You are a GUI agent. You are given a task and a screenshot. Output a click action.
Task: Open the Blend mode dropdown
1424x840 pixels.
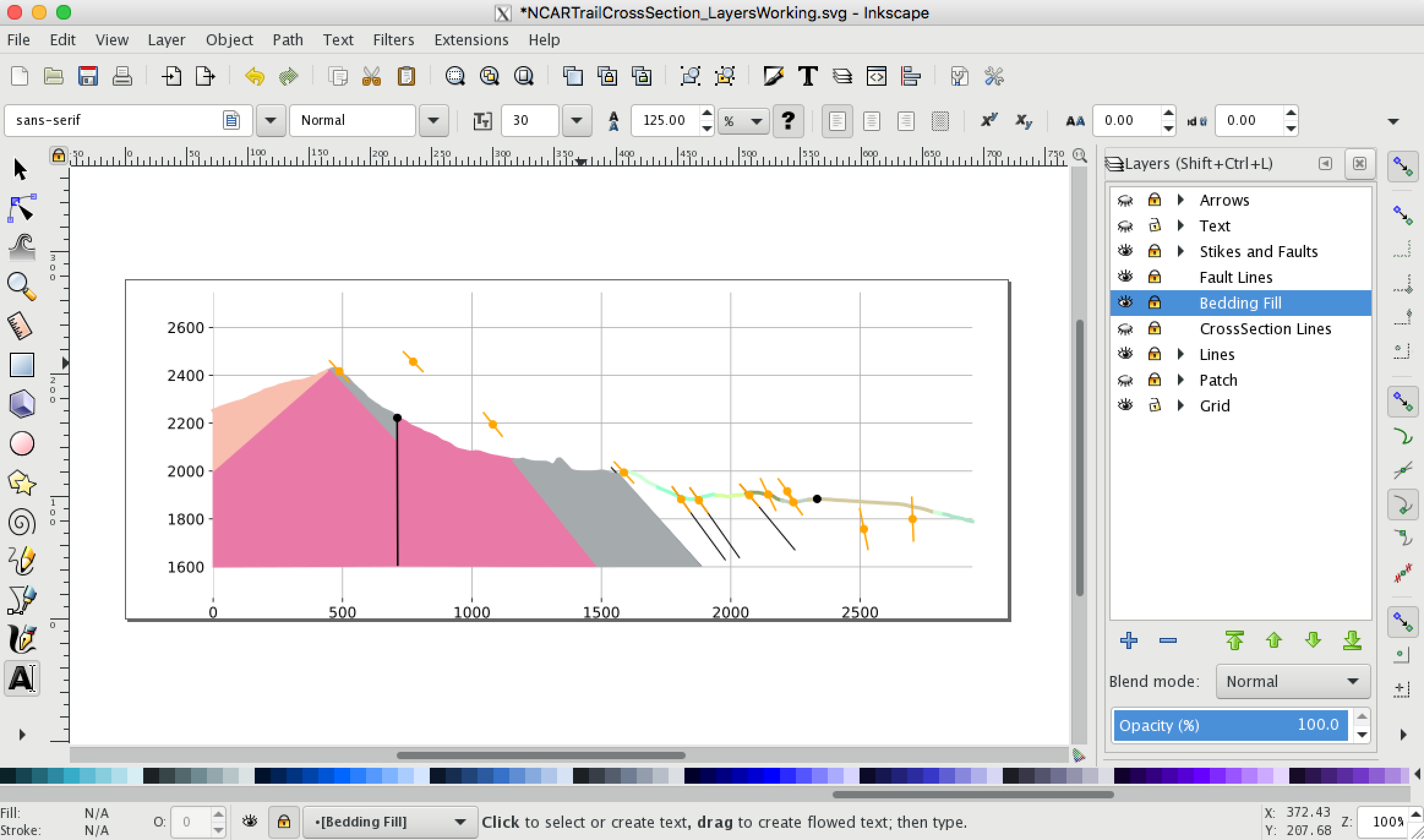point(1292,681)
